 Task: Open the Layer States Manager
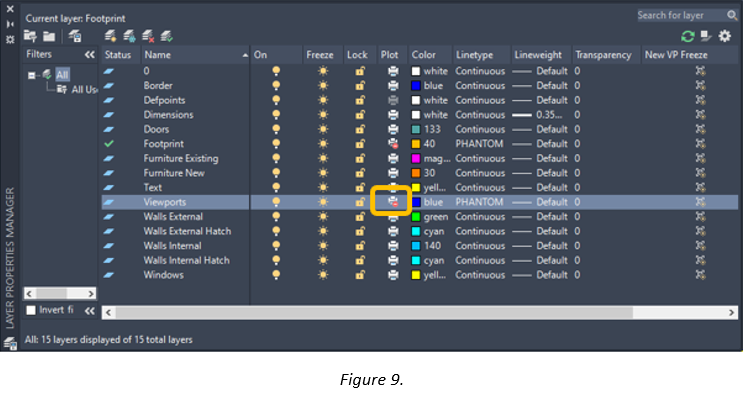click(75, 36)
